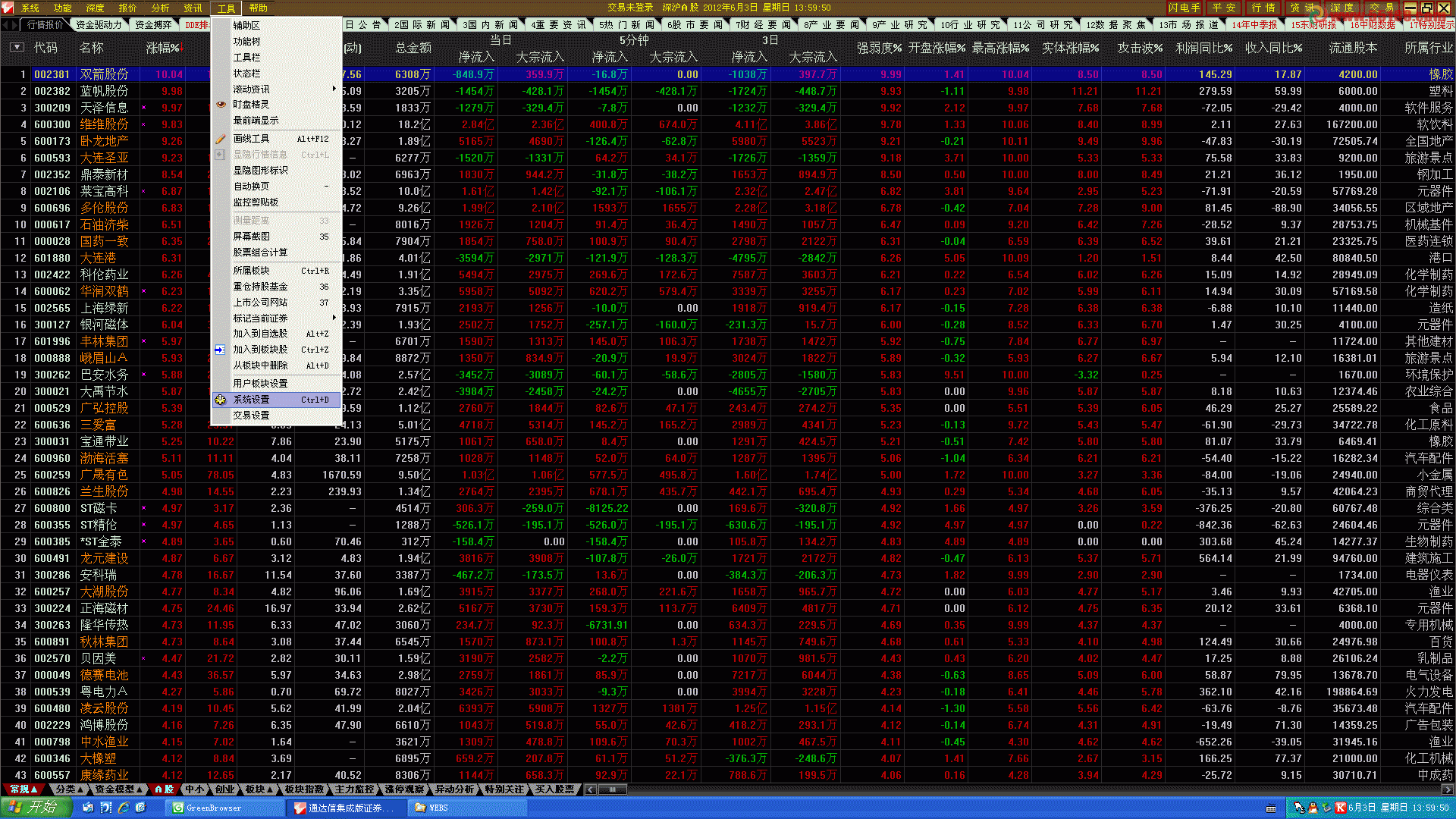Click the 行情 button at top right
The image size is (1456, 819).
click(x=1263, y=8)
